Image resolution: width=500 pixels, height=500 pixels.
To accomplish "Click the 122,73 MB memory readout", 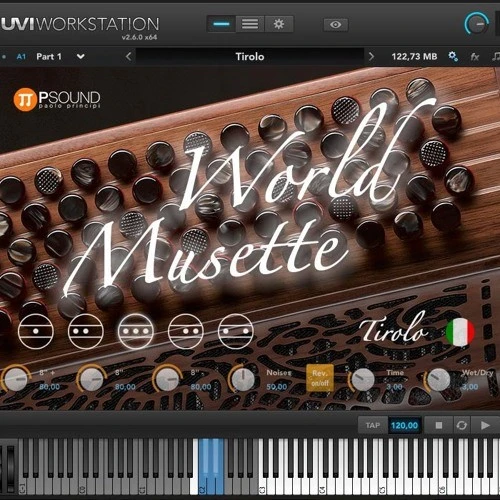I will 414,56.
